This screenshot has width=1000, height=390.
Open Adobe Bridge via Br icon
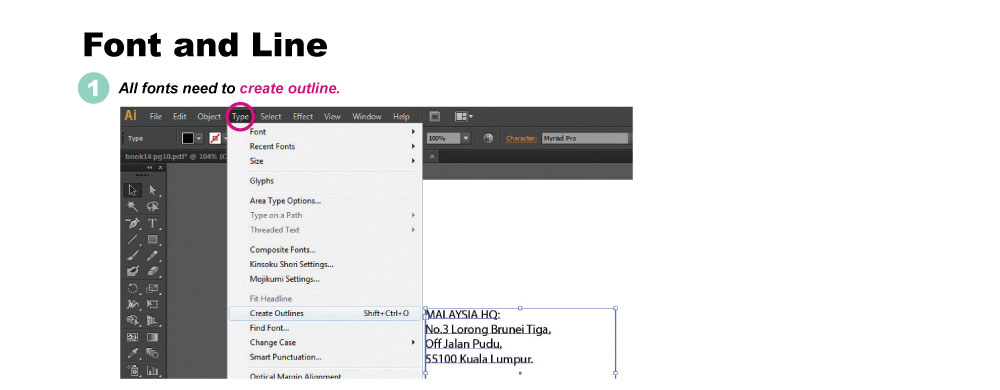[436, 117]
